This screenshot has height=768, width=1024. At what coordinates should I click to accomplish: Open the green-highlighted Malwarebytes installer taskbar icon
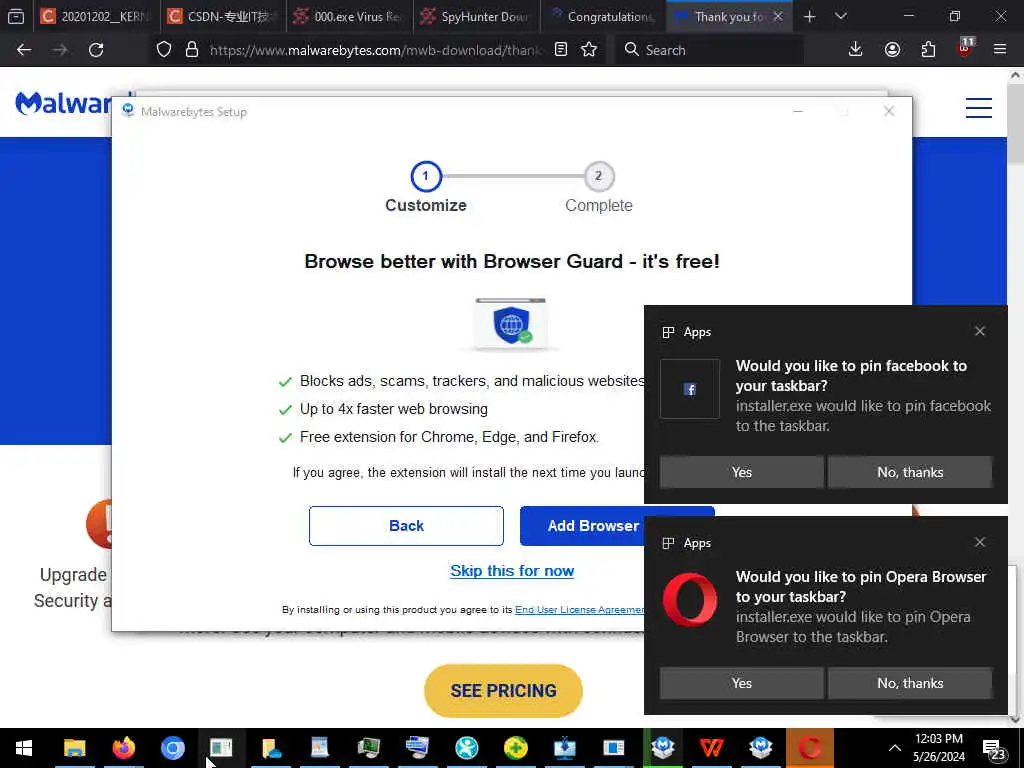[663, 748]
